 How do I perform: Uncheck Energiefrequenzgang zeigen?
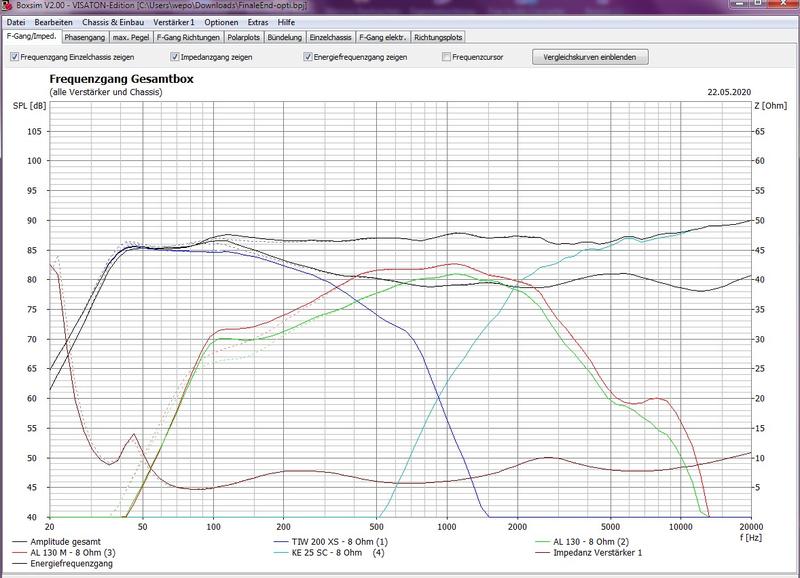click(309, 57)
